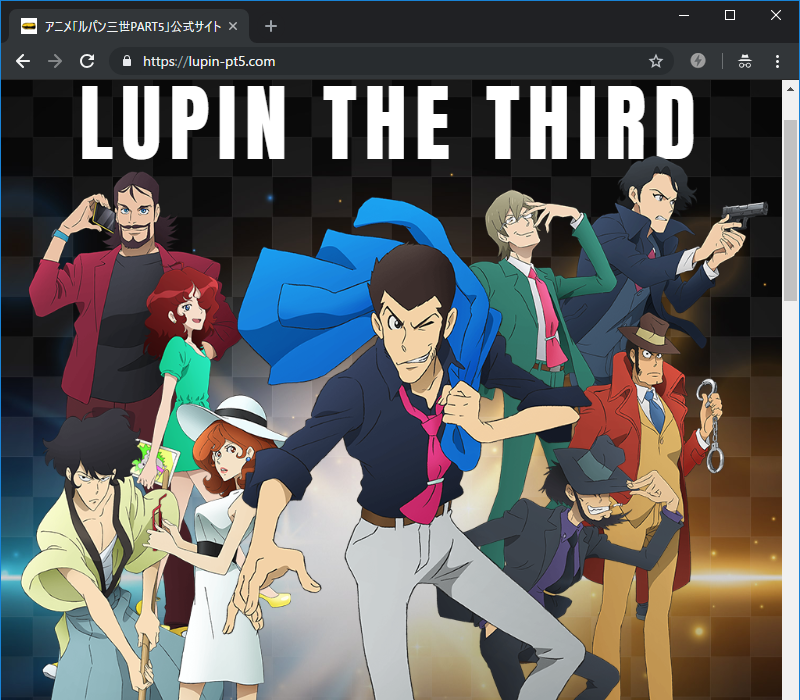
Task: Open the Chrome three-dot menu
Action: point(777,62)
